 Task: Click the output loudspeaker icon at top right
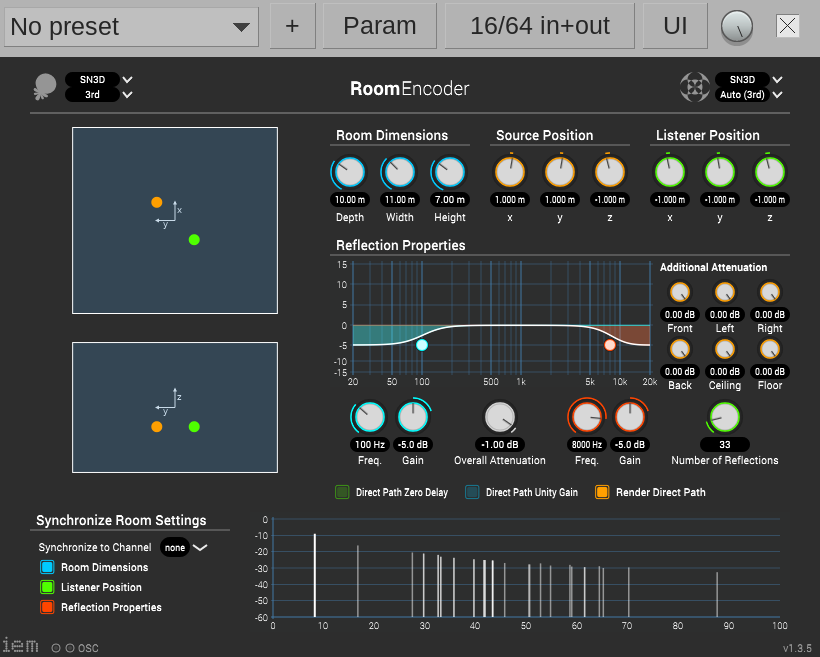pyautogui.click(x=695, y=87)
